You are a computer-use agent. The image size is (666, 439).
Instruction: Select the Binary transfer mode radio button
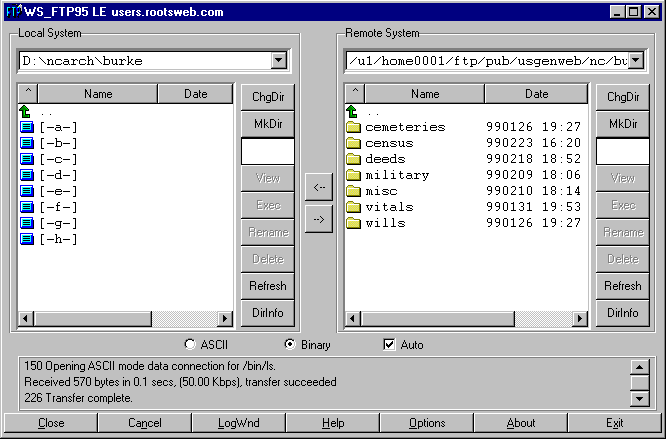click(290, 345)
